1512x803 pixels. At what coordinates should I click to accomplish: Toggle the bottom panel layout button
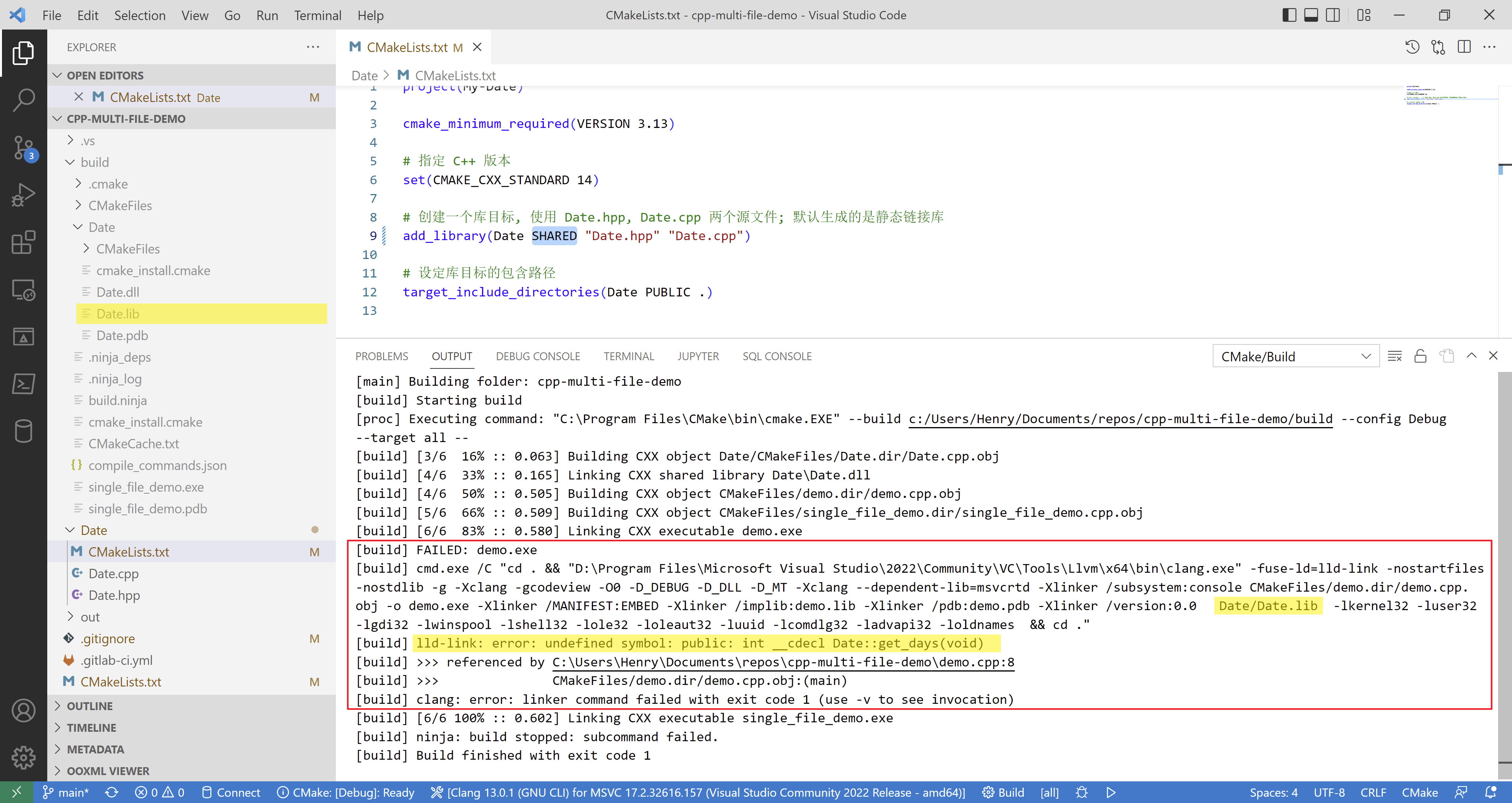[1311, 15]
